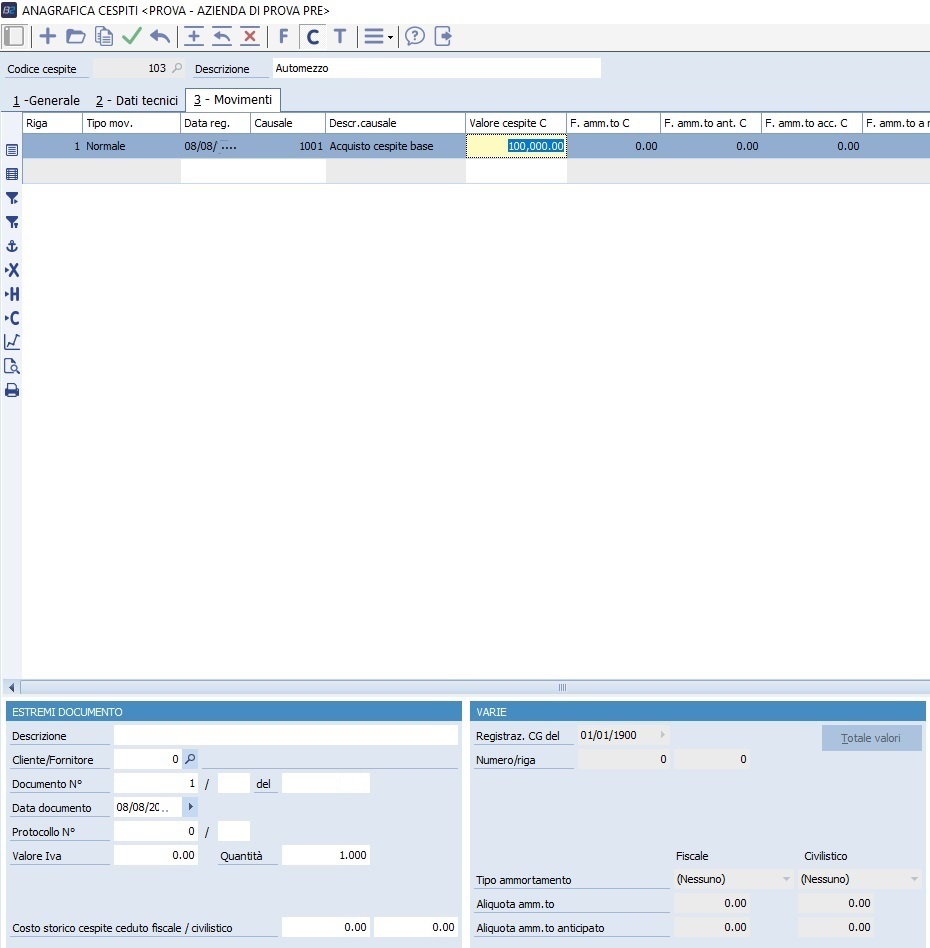Click the anchor icon in grid sidebar
Image resolution: width=930 pixels, height=948 pixels.
coord(12,246)
